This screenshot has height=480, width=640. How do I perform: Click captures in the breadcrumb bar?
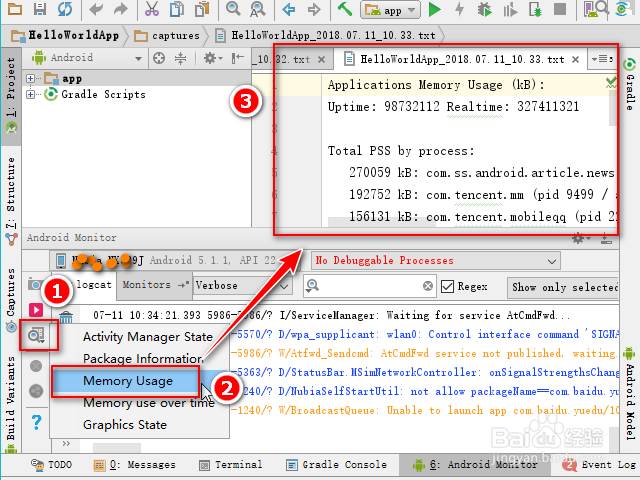[x=167, y=36]
